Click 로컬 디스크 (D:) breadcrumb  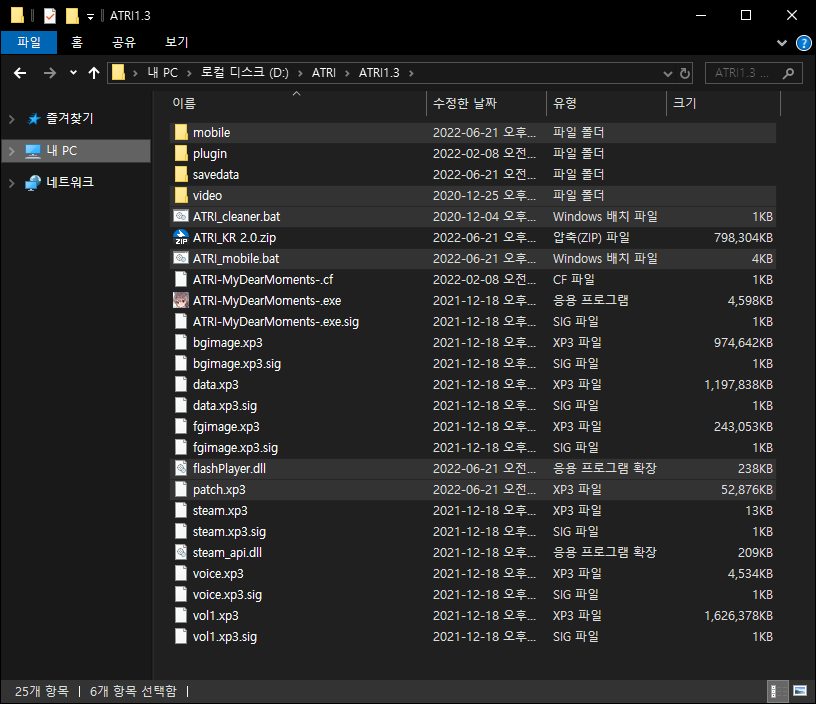point(245,73)
